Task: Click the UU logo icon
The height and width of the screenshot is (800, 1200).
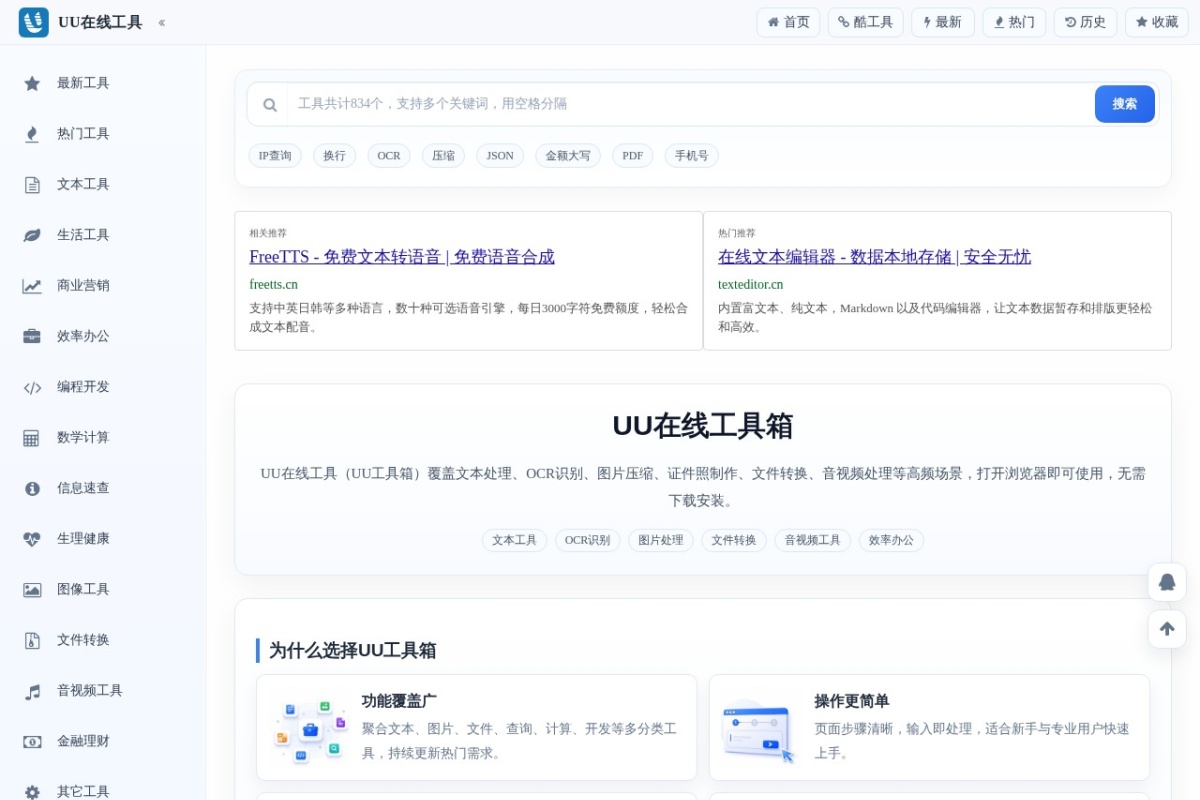Action: [x=33, y=22]
